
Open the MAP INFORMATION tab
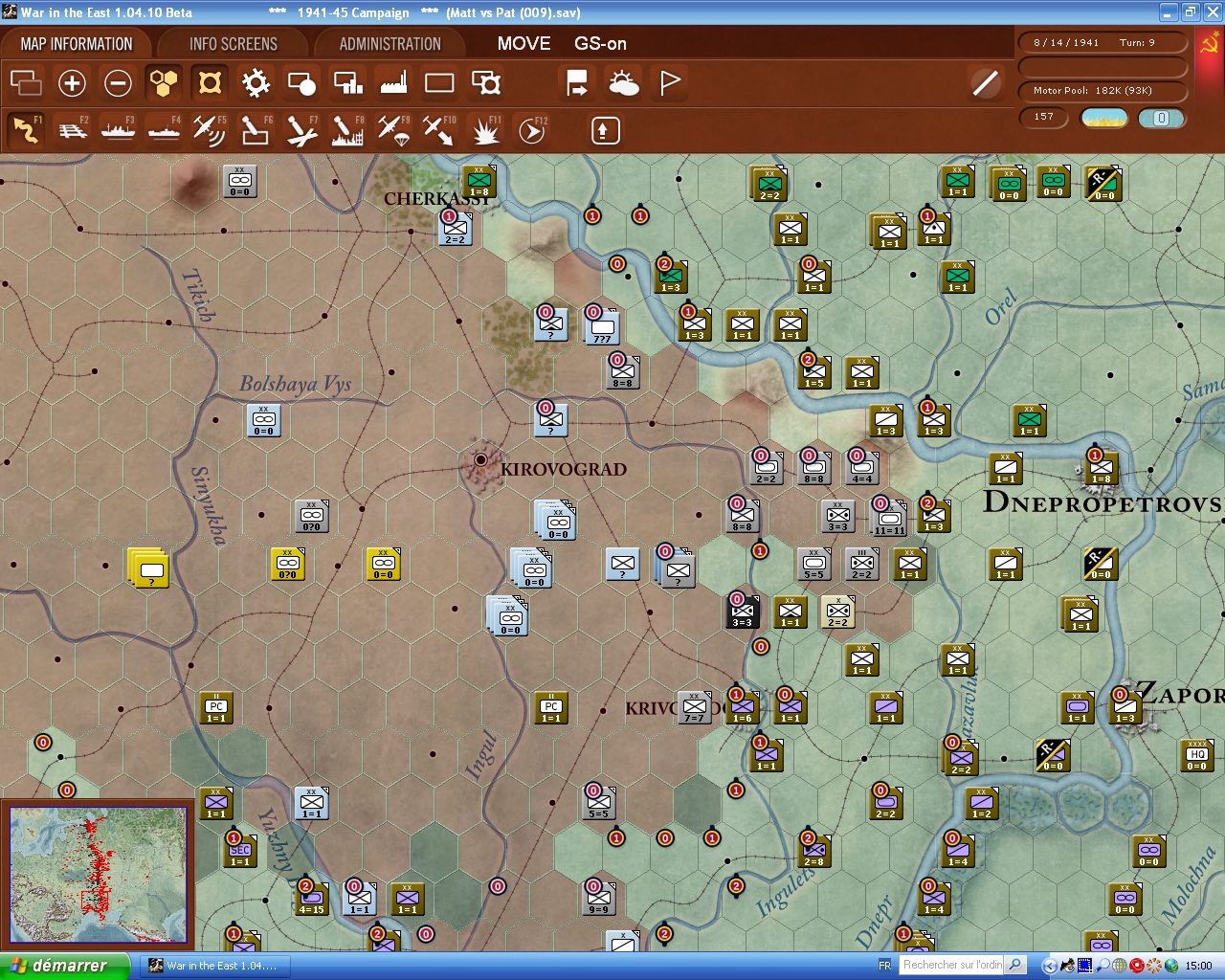coord(77,44)
